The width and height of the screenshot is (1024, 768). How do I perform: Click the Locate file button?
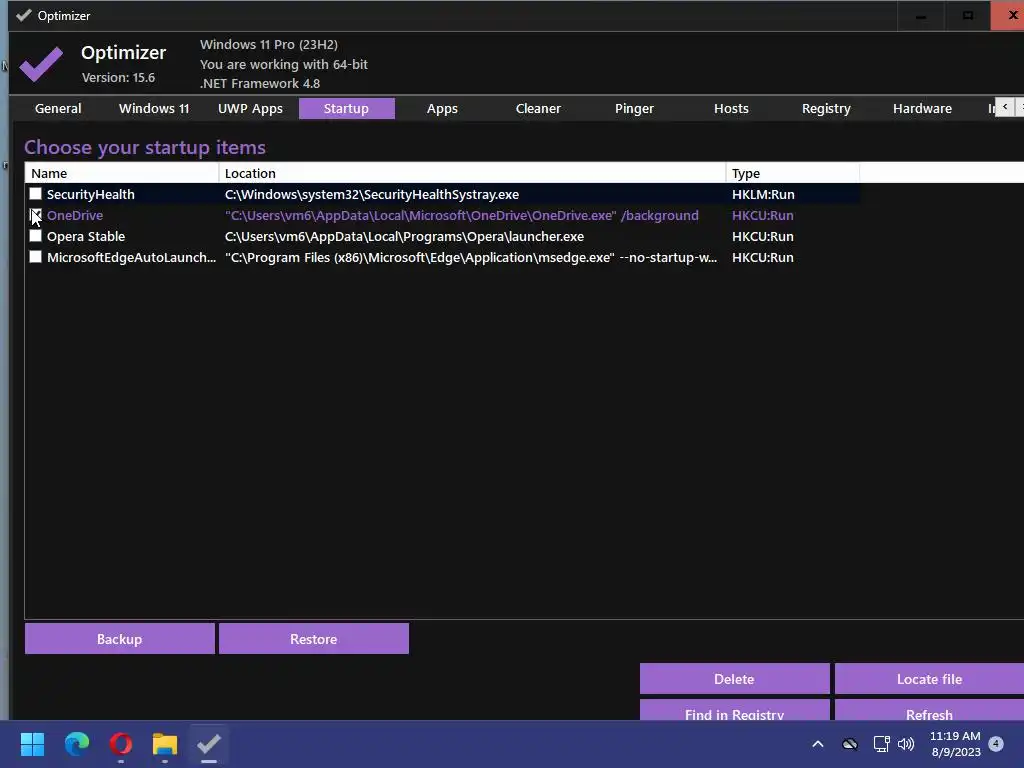coord(929,679)
